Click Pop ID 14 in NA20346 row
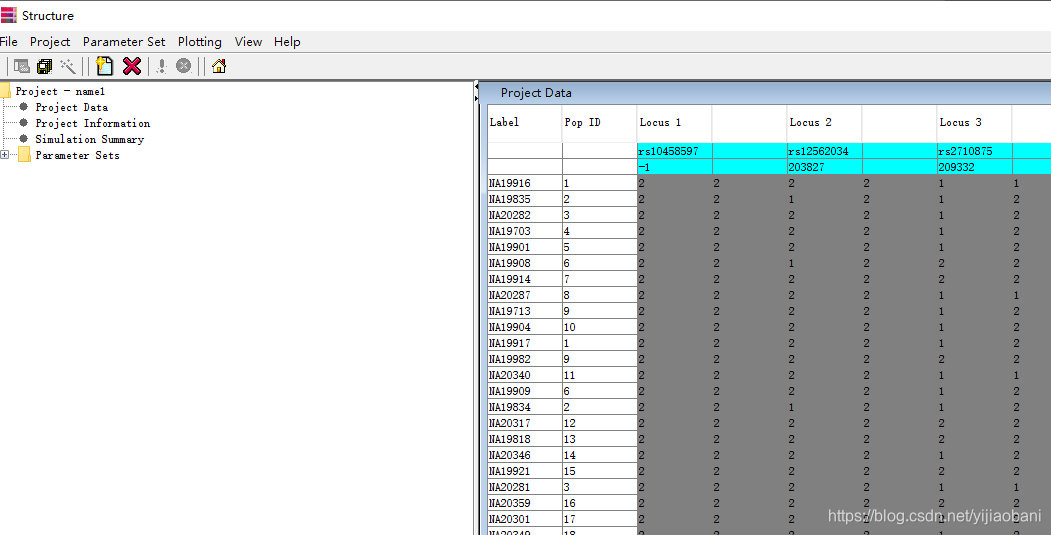Viewport: 1051px width, 535px height. tap(599, 455)
